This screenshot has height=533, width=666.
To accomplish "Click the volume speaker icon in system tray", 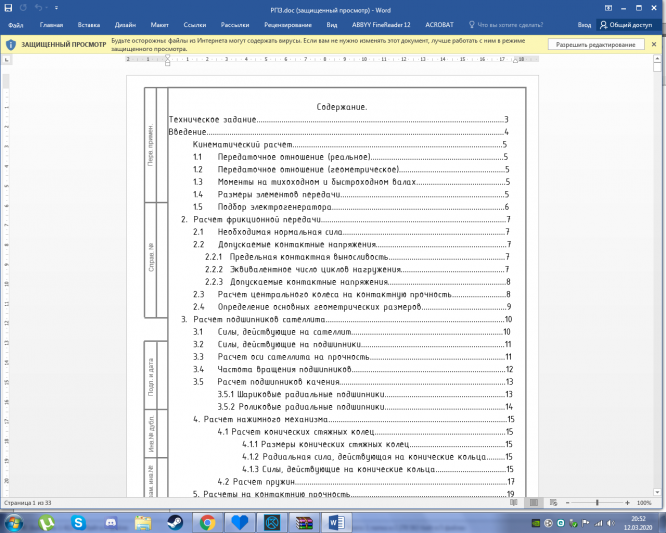I will pyautogui.click(x=611, y=523).
